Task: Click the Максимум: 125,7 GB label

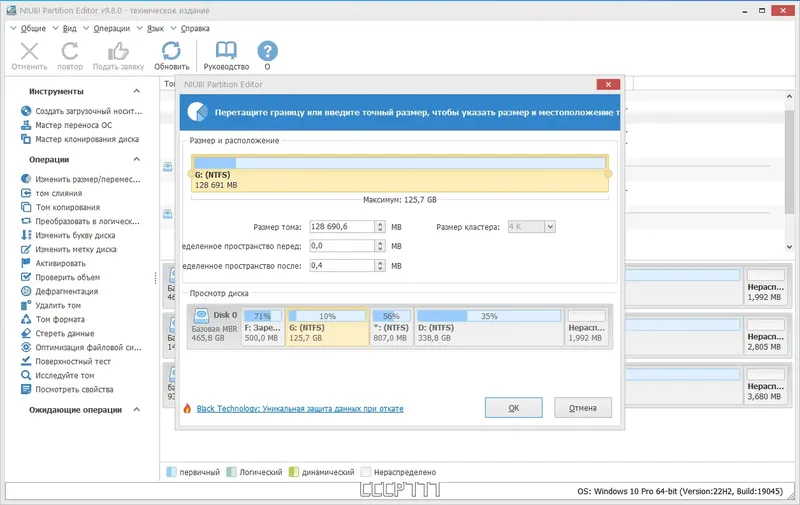Action: 399,200
